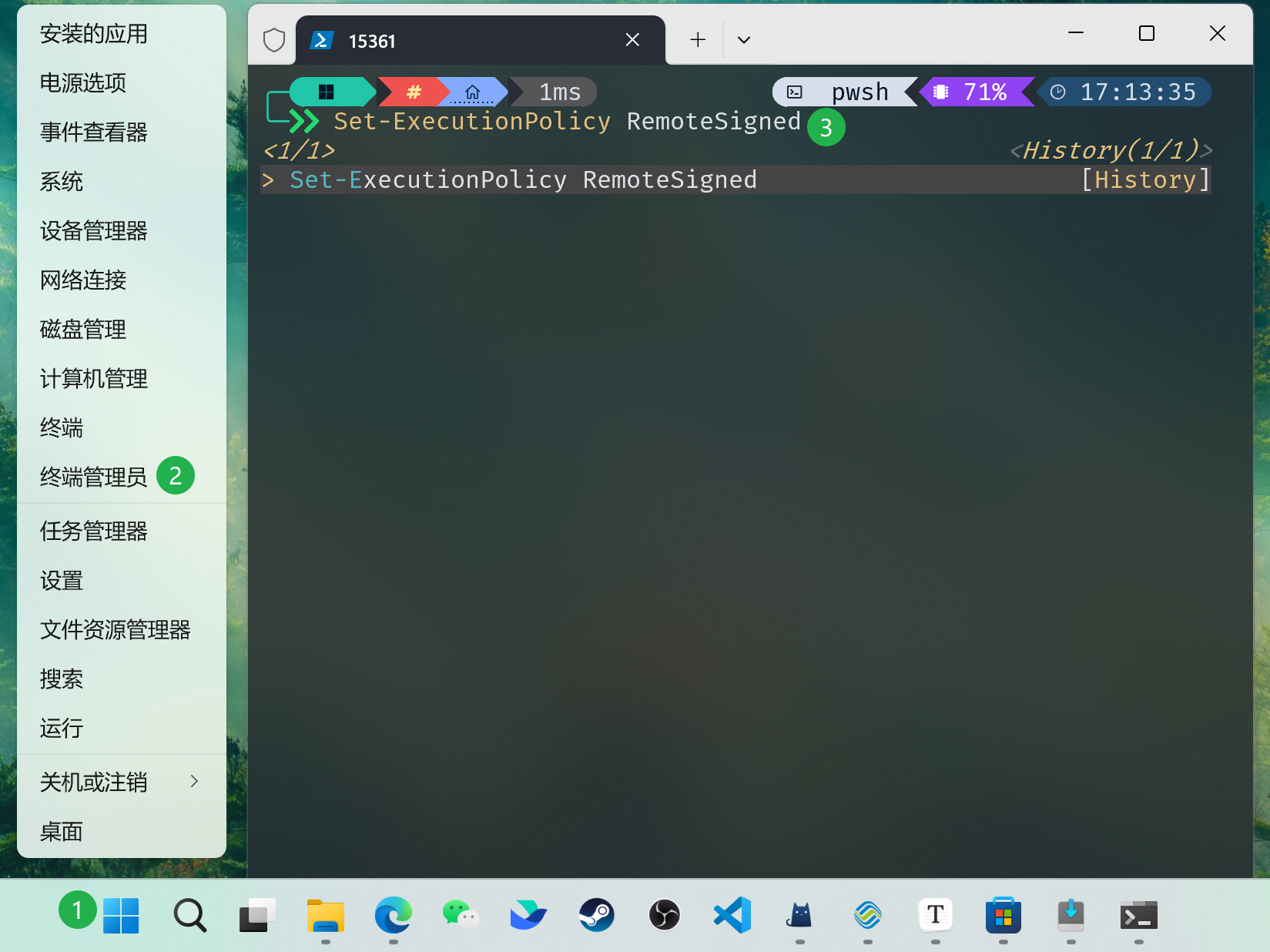Image resolution: width=1270 pixels, height=952 pixels.
Task: Open 设备管理器 from the menu
Action: tap(93, 231)
